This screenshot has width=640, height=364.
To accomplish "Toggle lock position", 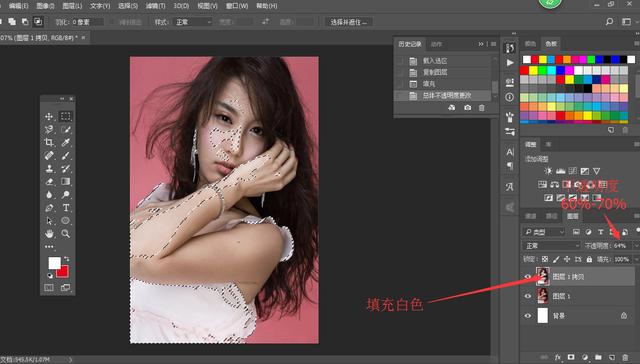I will [x=567, y=259].
